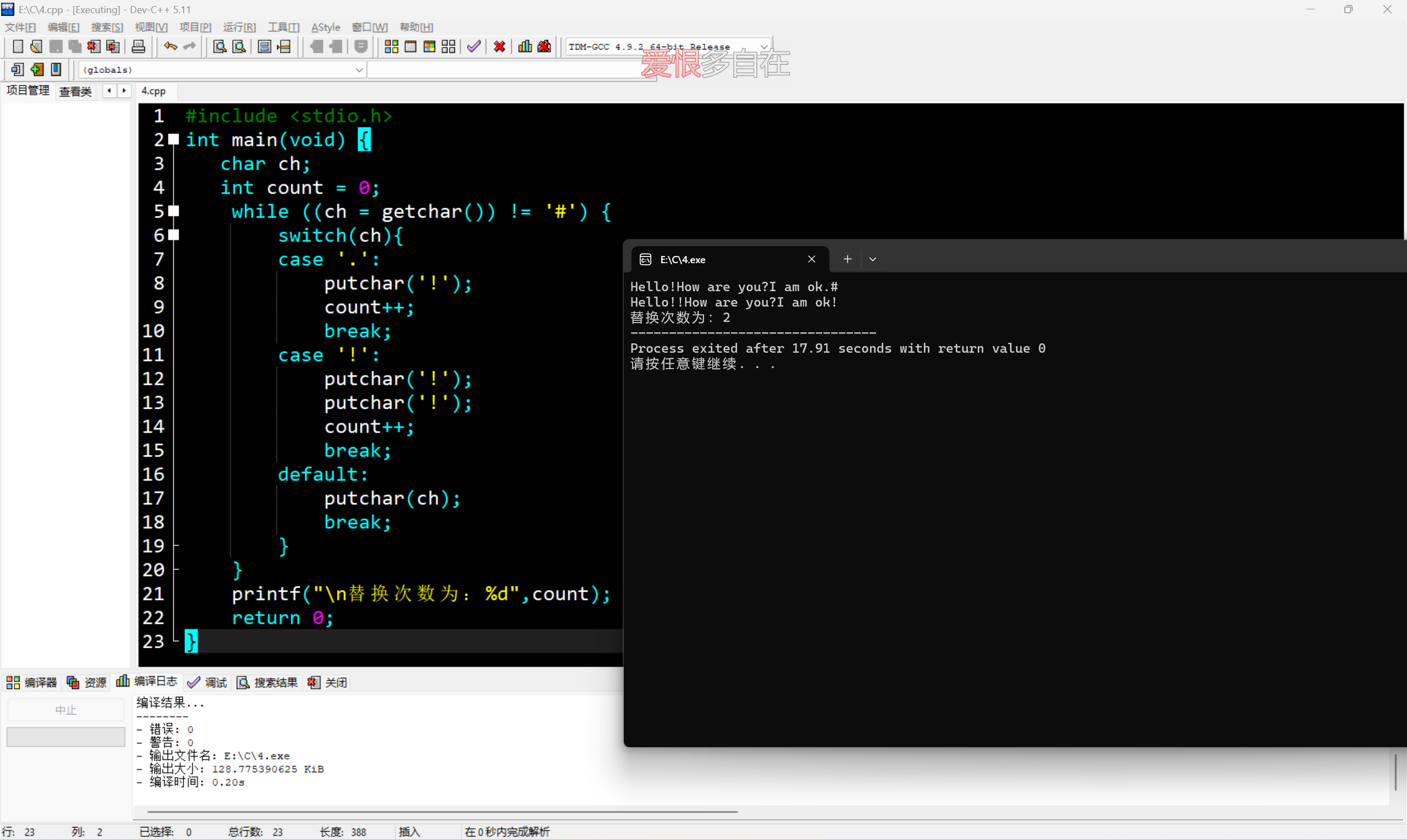Toggle fold marker on while loop line 5
1407x840 pixels.
(174, 211)
